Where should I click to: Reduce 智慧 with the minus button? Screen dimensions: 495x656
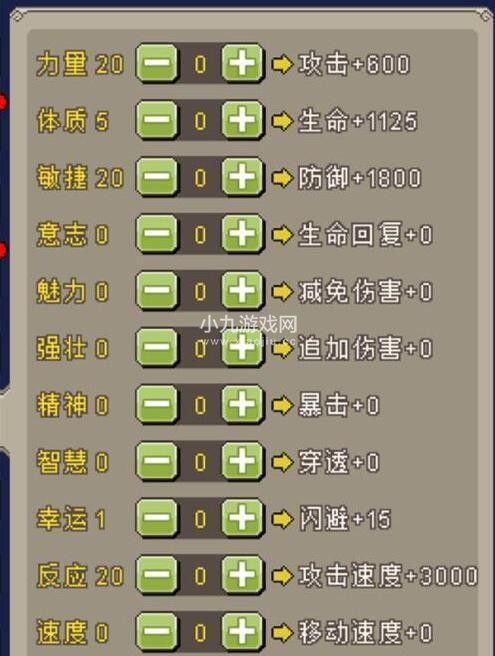pos(156,461)
